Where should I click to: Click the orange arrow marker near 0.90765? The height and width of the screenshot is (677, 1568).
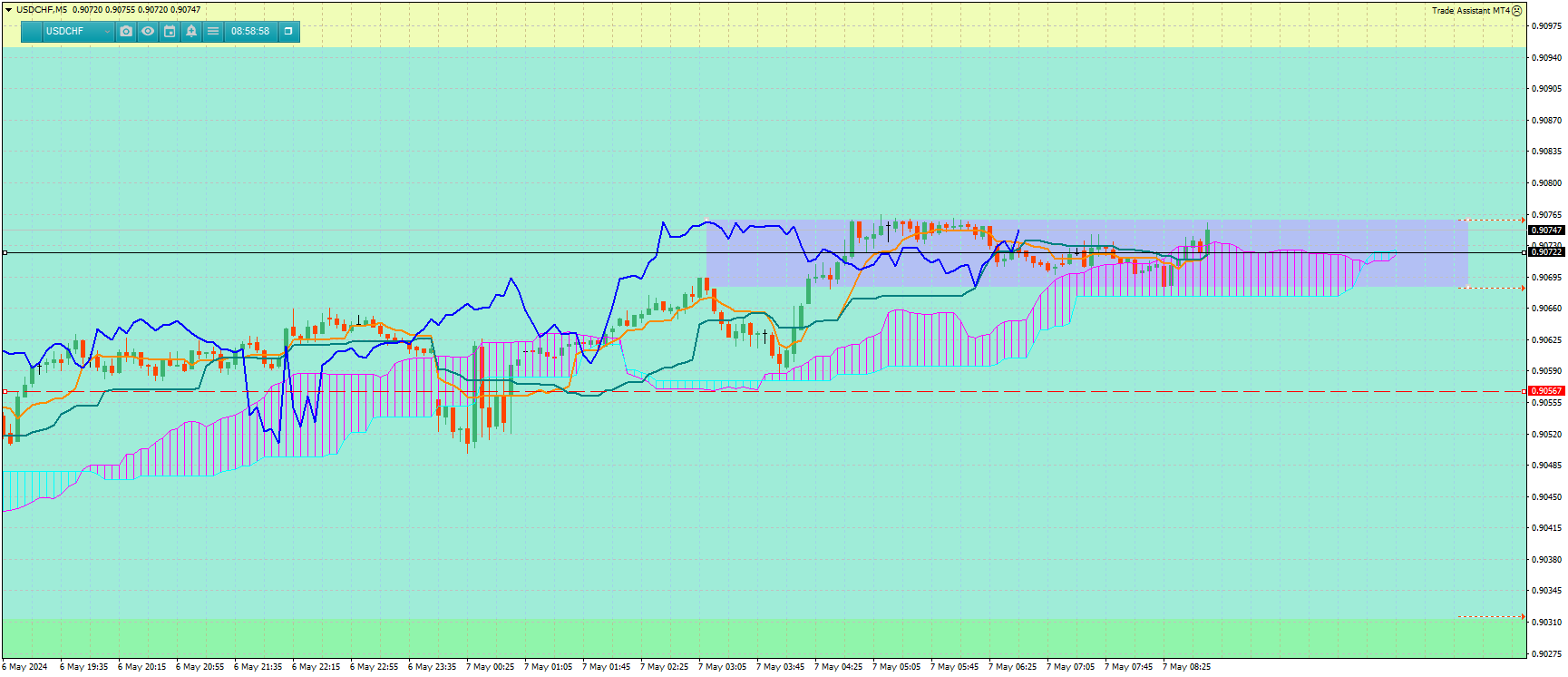[x=1523, y=220]
